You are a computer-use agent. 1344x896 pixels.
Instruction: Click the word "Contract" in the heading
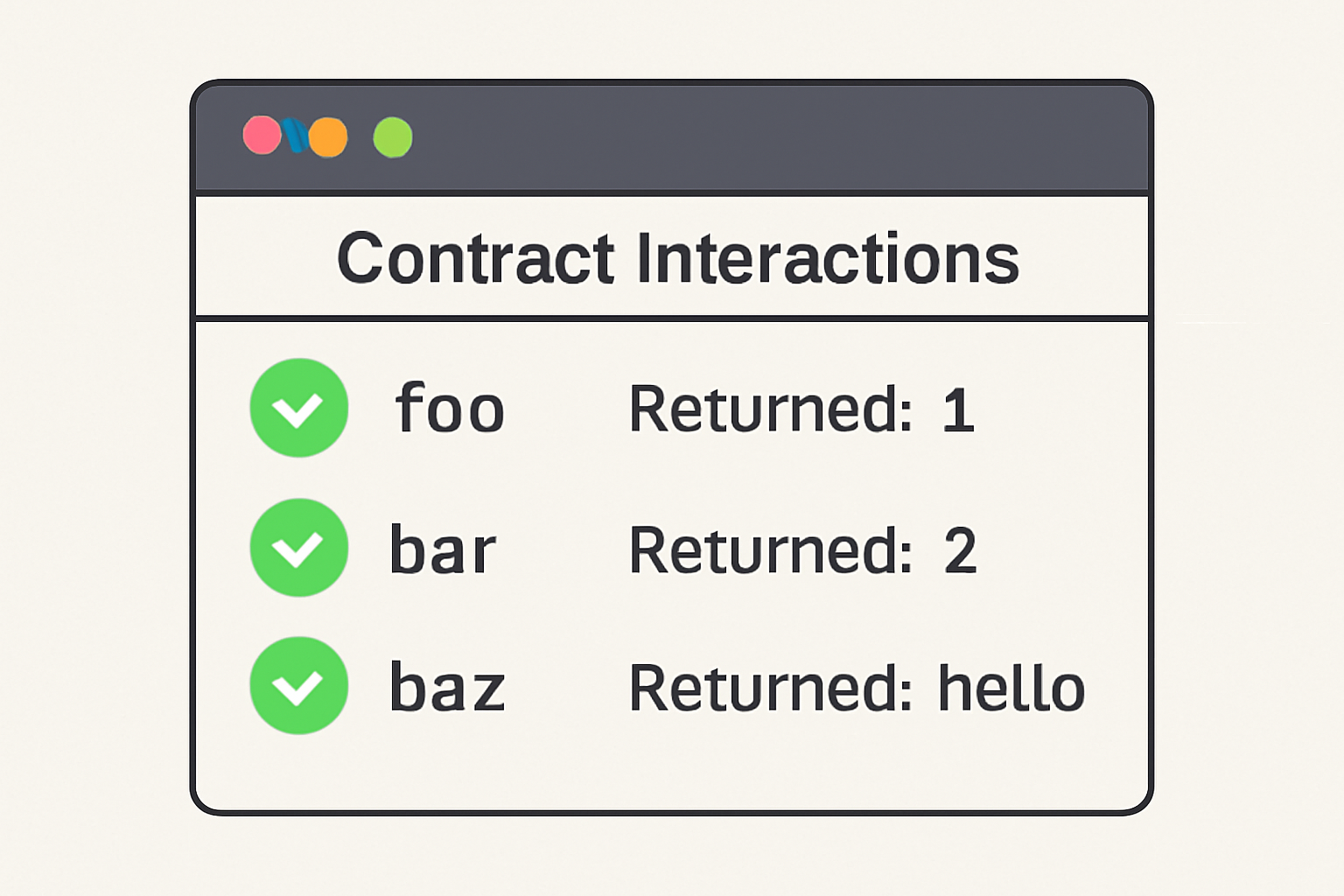click(476, 258)
